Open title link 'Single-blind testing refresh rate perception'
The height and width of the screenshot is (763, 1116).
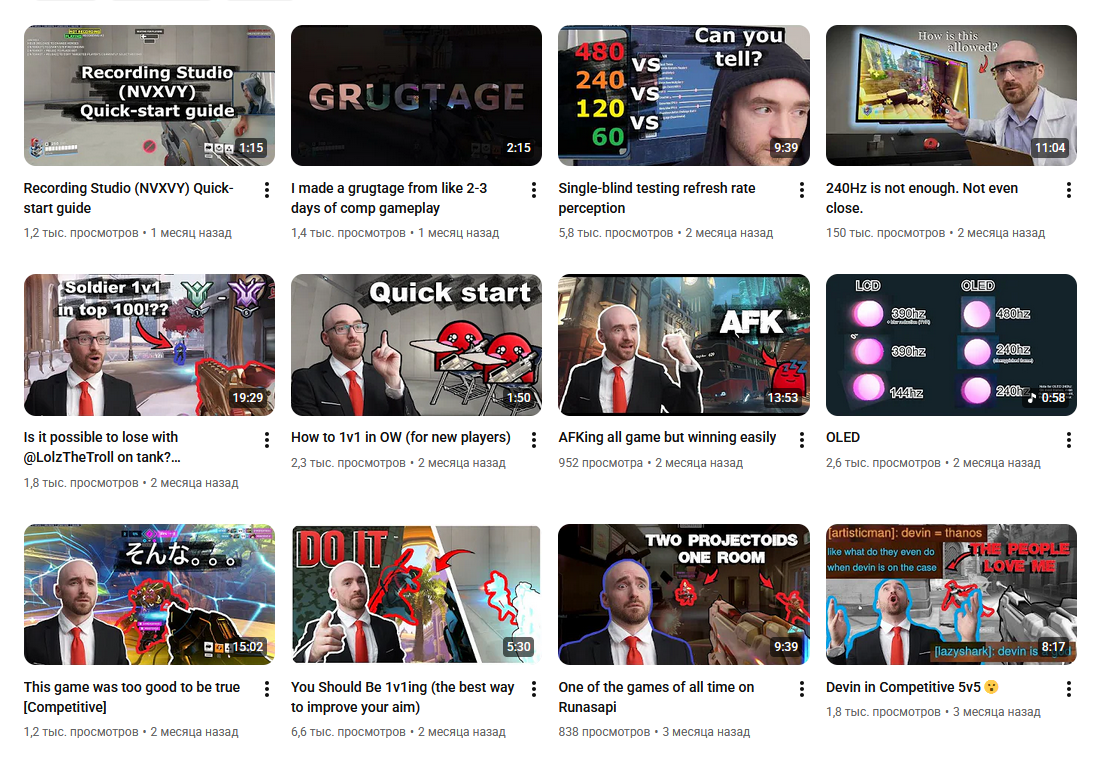coord(656,198)
